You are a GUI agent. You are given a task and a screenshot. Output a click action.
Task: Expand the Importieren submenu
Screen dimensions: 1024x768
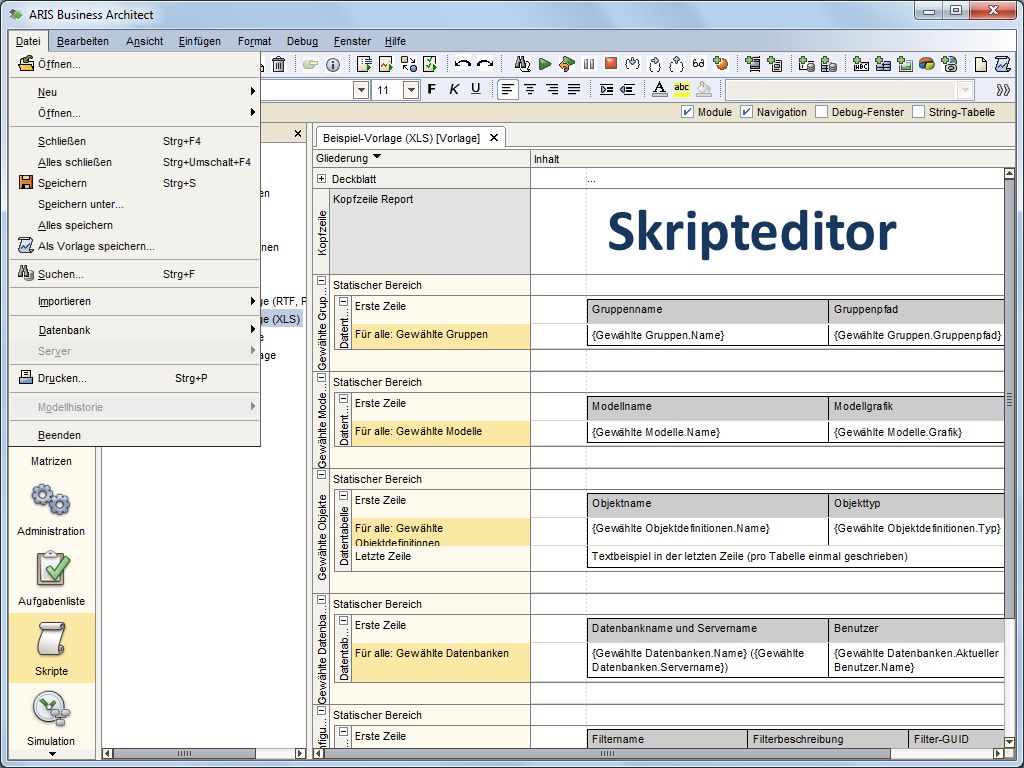pos(135,301)
